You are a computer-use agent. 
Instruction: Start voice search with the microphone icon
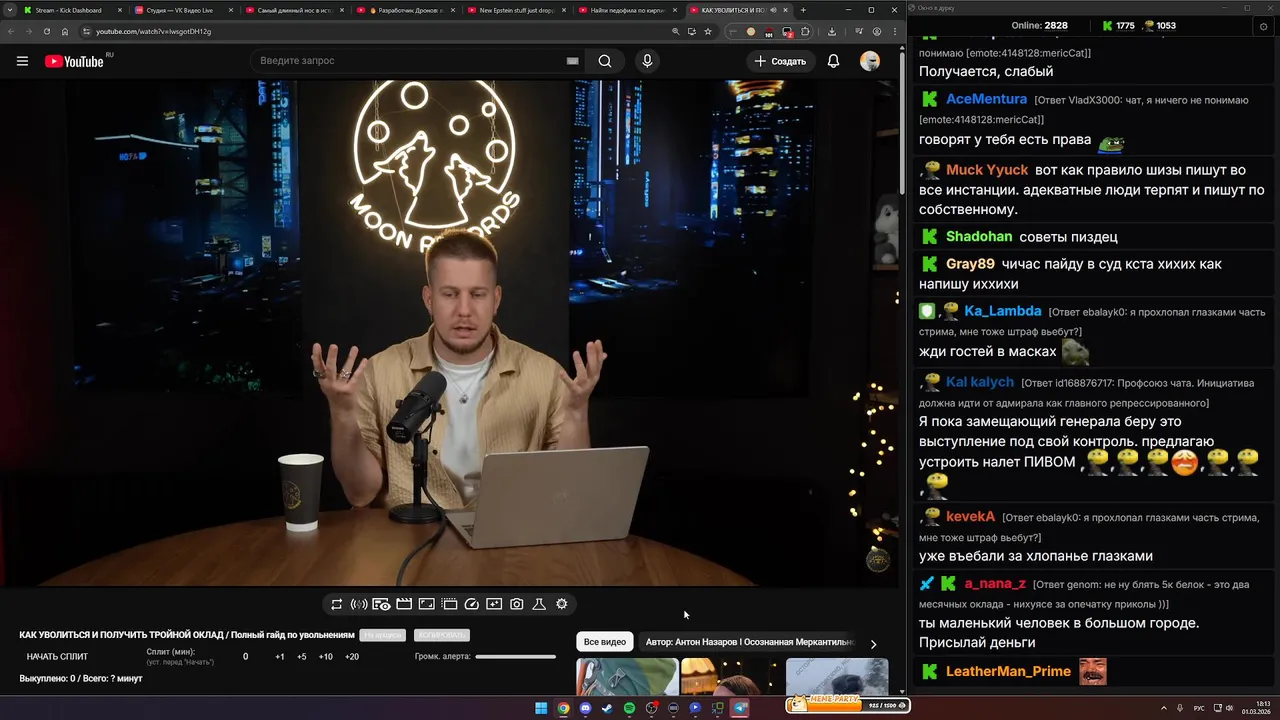647,61
